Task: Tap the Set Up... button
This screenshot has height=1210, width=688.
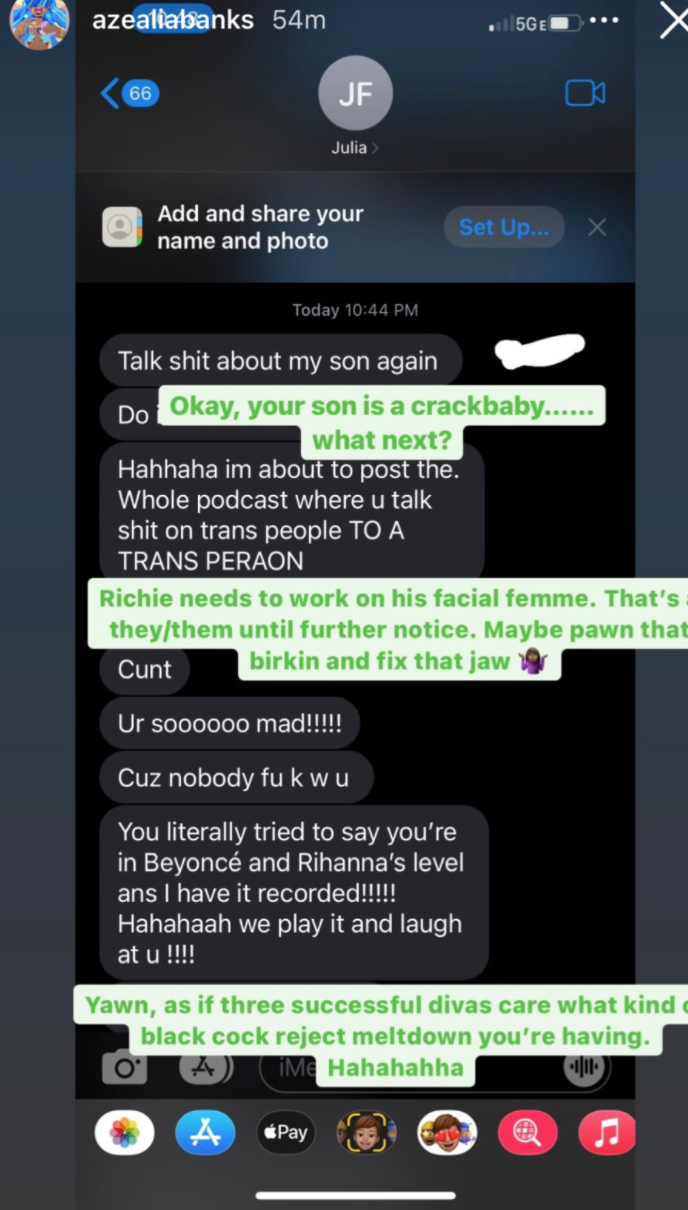Action: (x=504, y=227)
